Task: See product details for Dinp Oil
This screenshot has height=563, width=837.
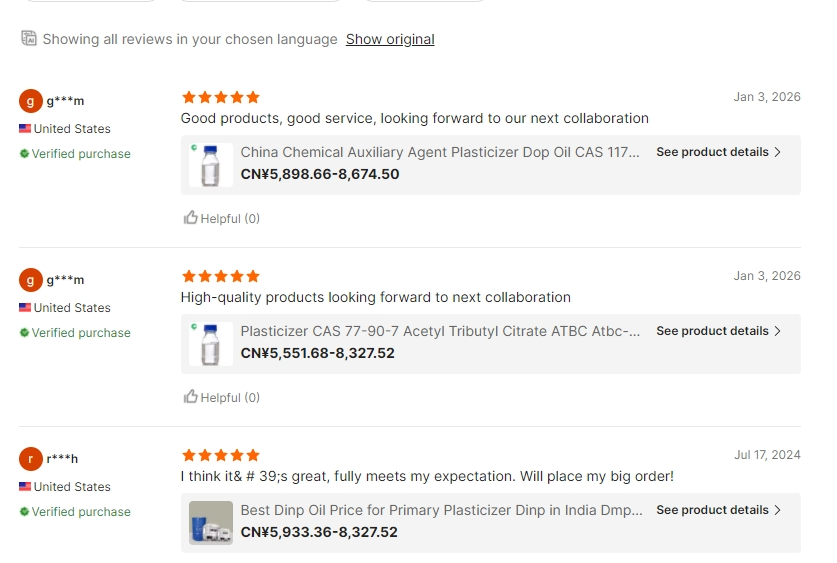Action: pyautogui.click(x=718, y=510)
